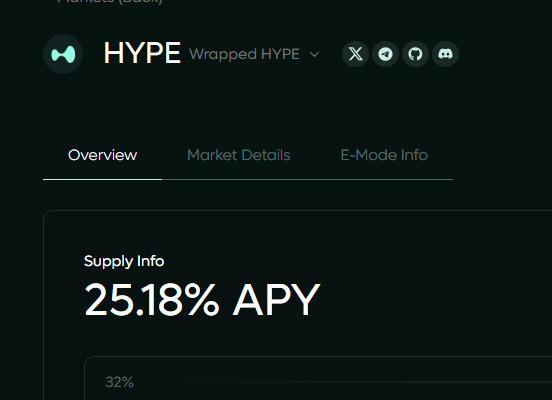
Task: Click the 25.18% APY value
Action: pyautogui.click(x=202, y=300)
